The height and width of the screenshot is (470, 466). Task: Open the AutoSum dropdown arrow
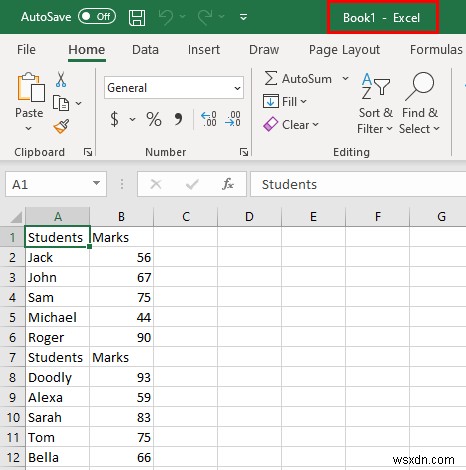point(345,79)
